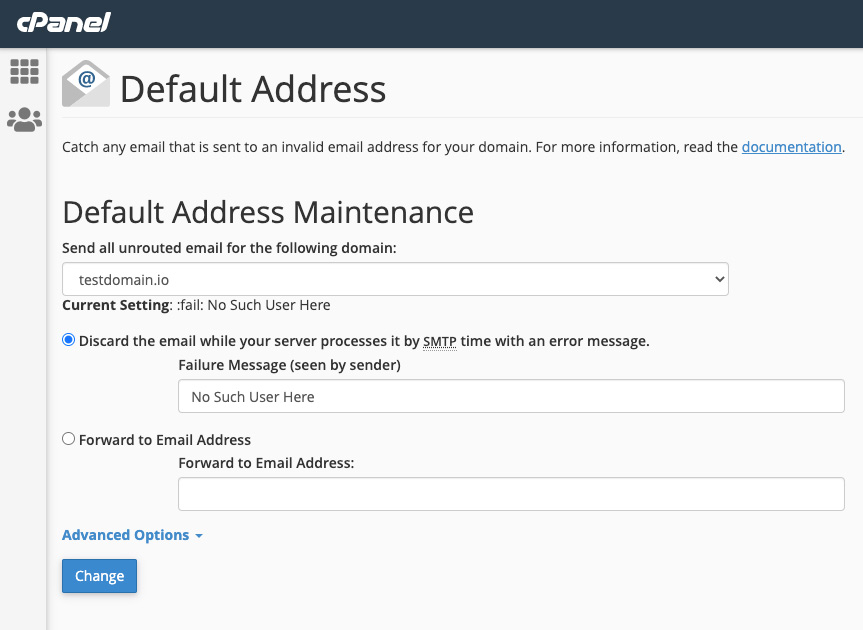Image resolution: width=863 pixels, height=630 pixels.
Task: Expand Advanced Options
Action: point(132,535)
